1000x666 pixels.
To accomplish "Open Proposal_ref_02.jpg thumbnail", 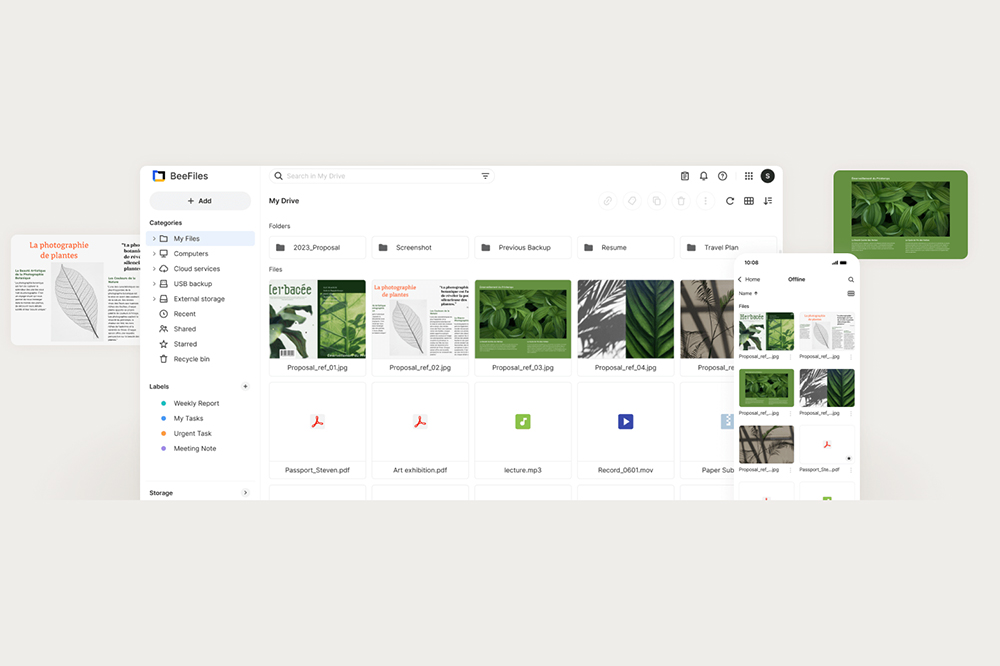I will [x=420, y=319].
